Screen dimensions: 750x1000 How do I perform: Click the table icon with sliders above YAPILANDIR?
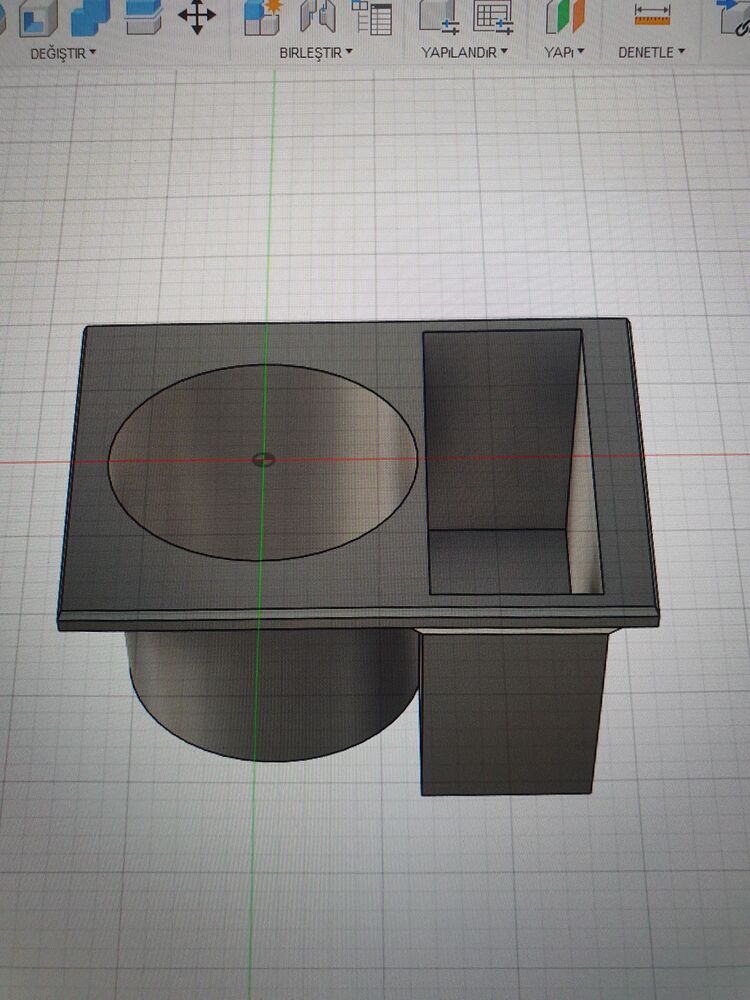pos(494,17)
